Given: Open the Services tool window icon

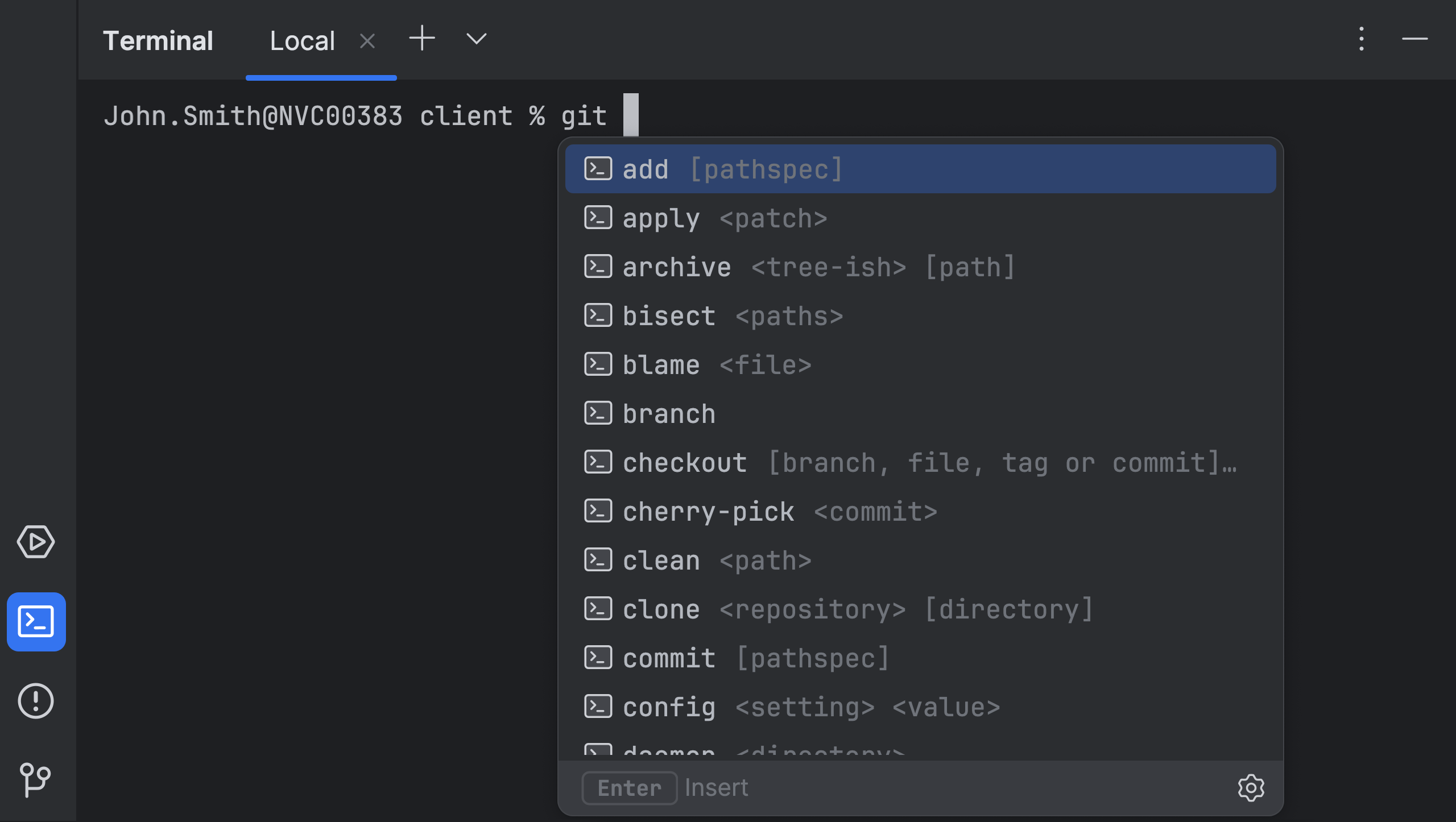Looking at the screenshot, I should [36, 542].
